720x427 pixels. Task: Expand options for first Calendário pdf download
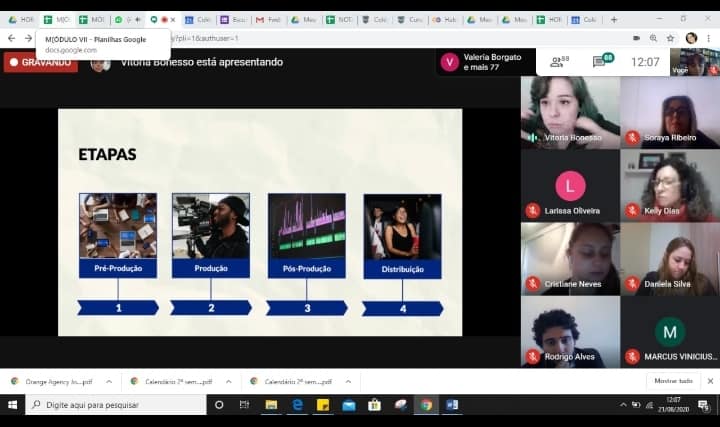click(x=228, y=381)
